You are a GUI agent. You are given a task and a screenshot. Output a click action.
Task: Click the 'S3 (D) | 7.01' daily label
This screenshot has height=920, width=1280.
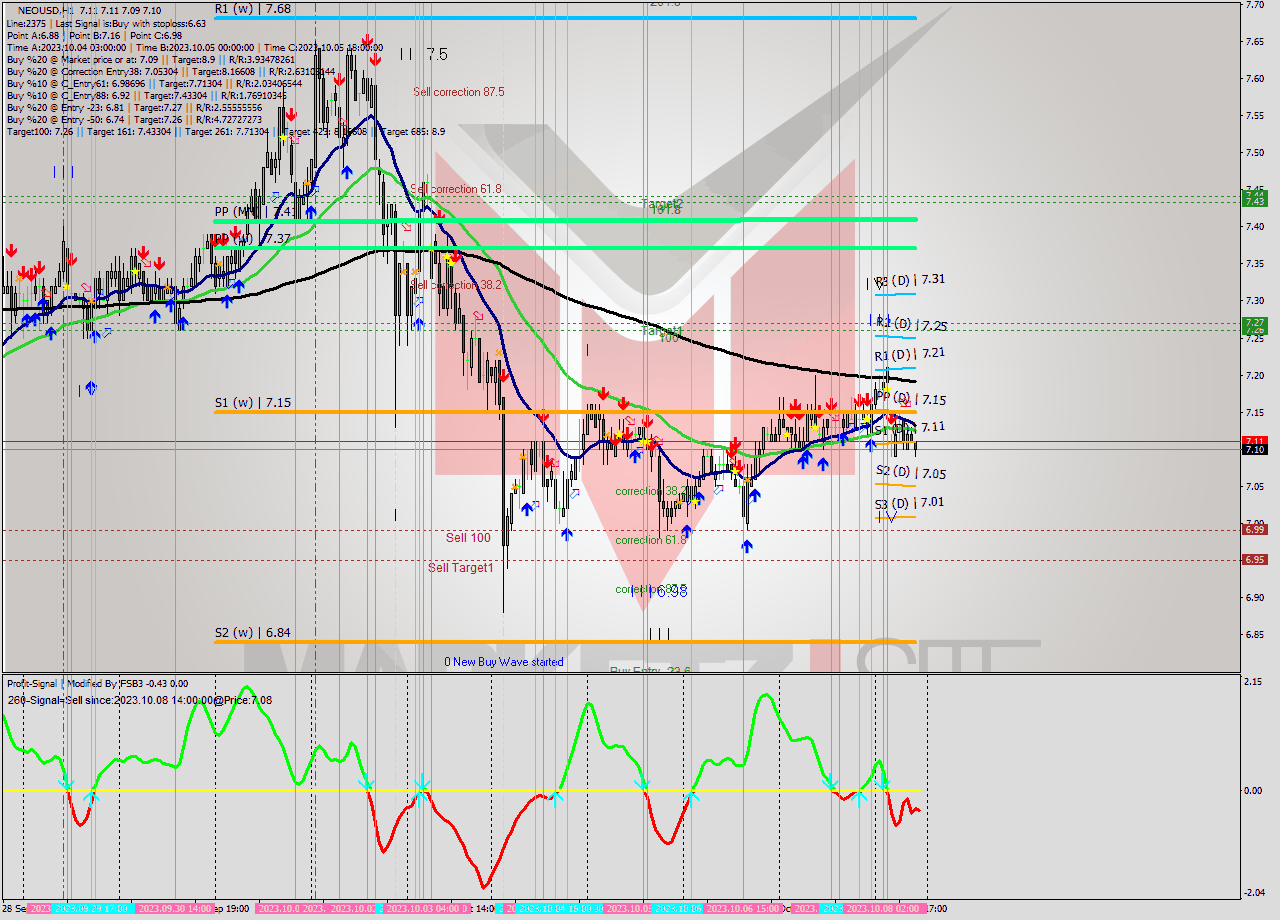click(x=910, y=503)
